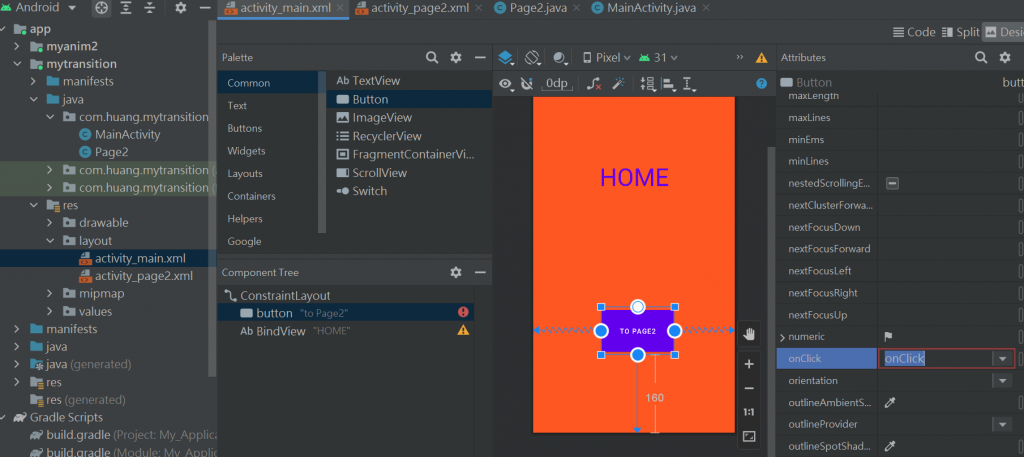Open the Pack vertical arrows icon
The image size is (1024, 457).
(647, 84)
